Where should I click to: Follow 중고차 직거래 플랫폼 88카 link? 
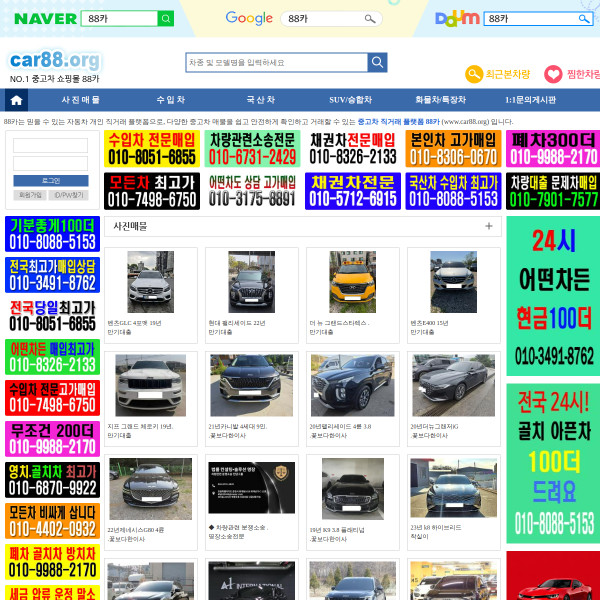(398, 122)
